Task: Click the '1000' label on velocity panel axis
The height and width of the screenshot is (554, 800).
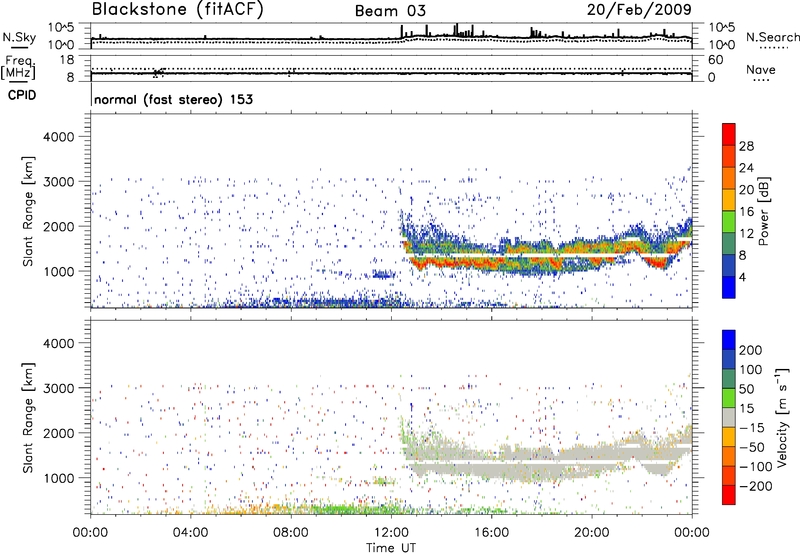Action: pos(59,478)
